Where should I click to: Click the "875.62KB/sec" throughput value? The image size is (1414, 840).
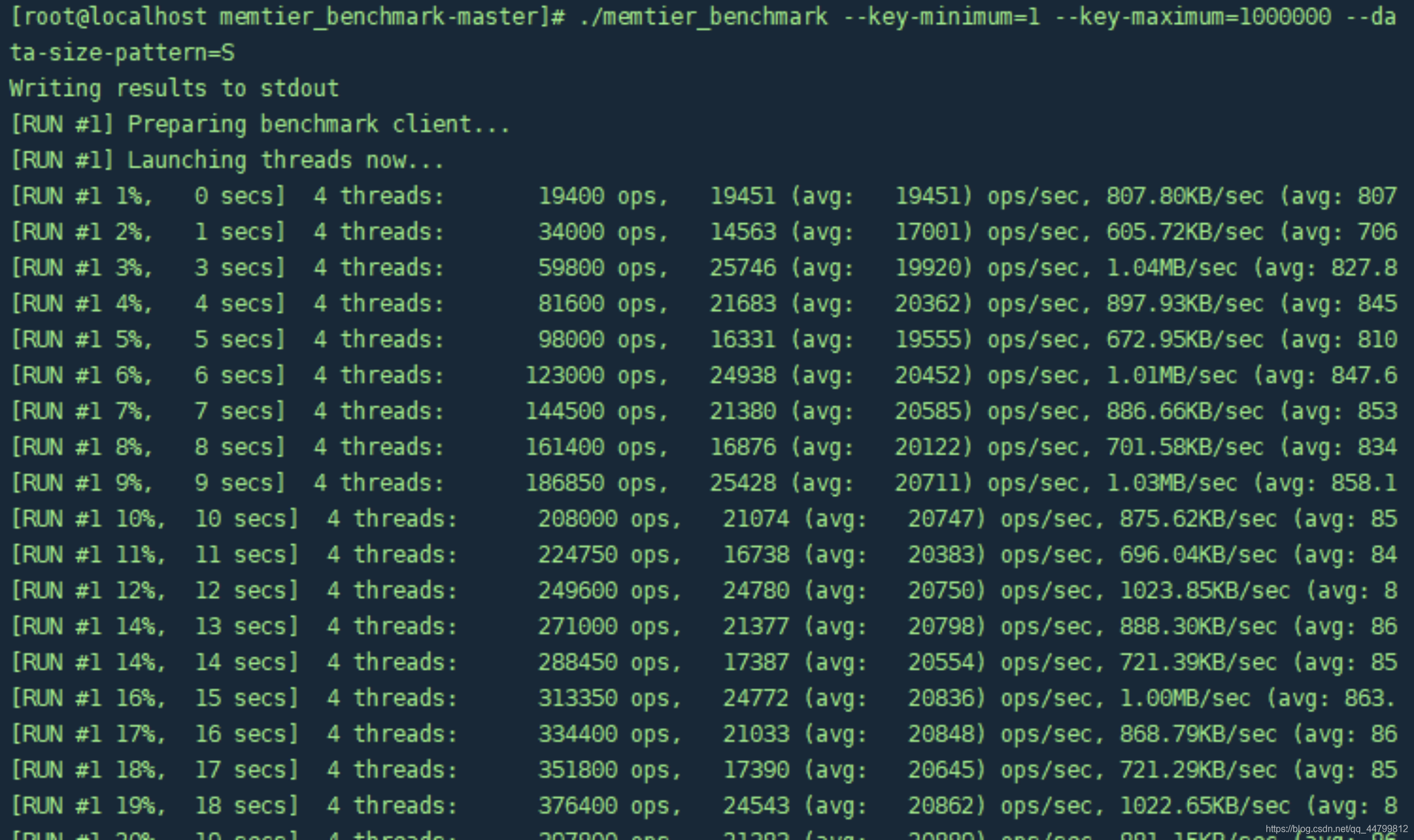1198,519
